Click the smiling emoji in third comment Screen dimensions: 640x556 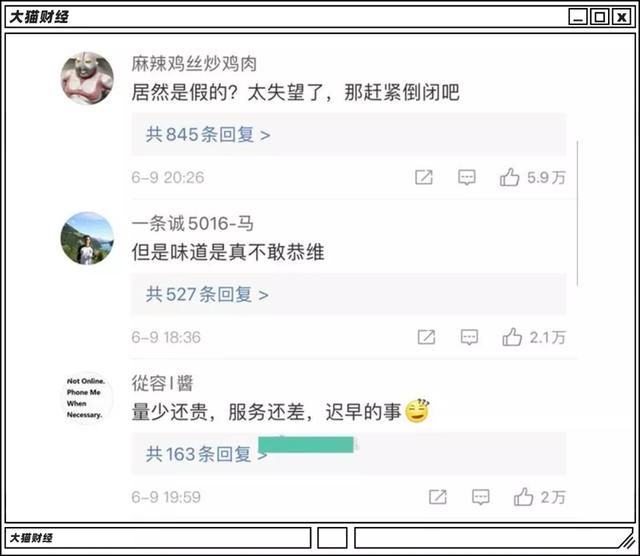[417, 411]
